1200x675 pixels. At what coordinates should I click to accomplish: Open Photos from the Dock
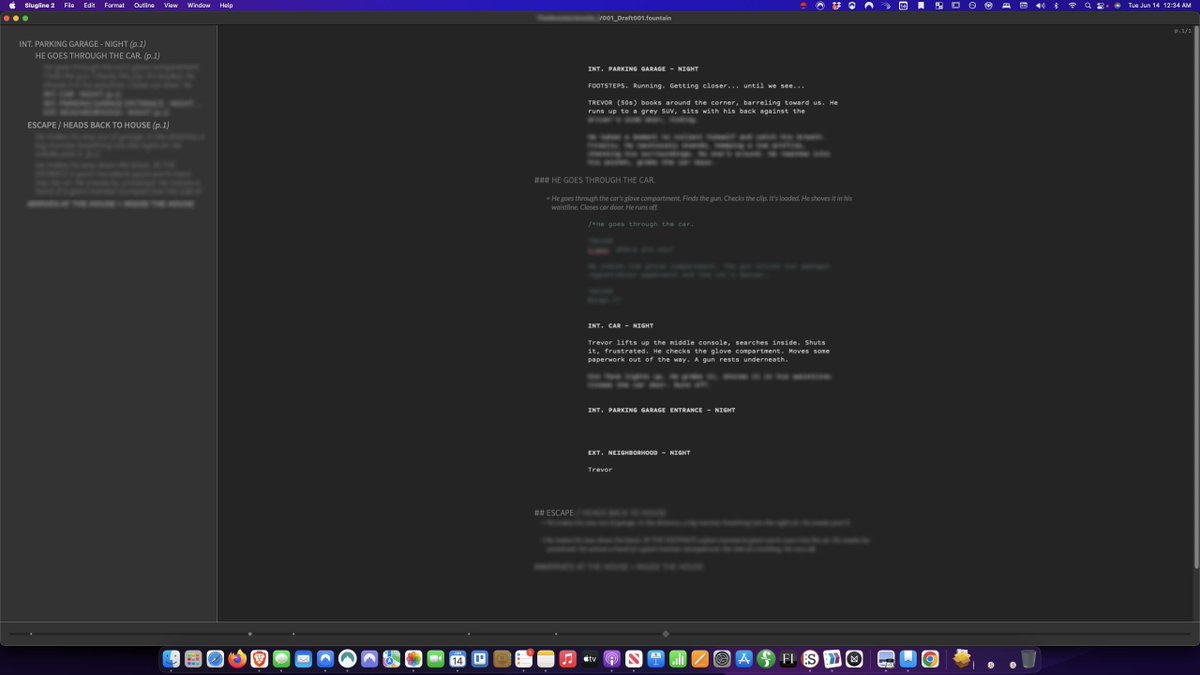tap(413, 659)
